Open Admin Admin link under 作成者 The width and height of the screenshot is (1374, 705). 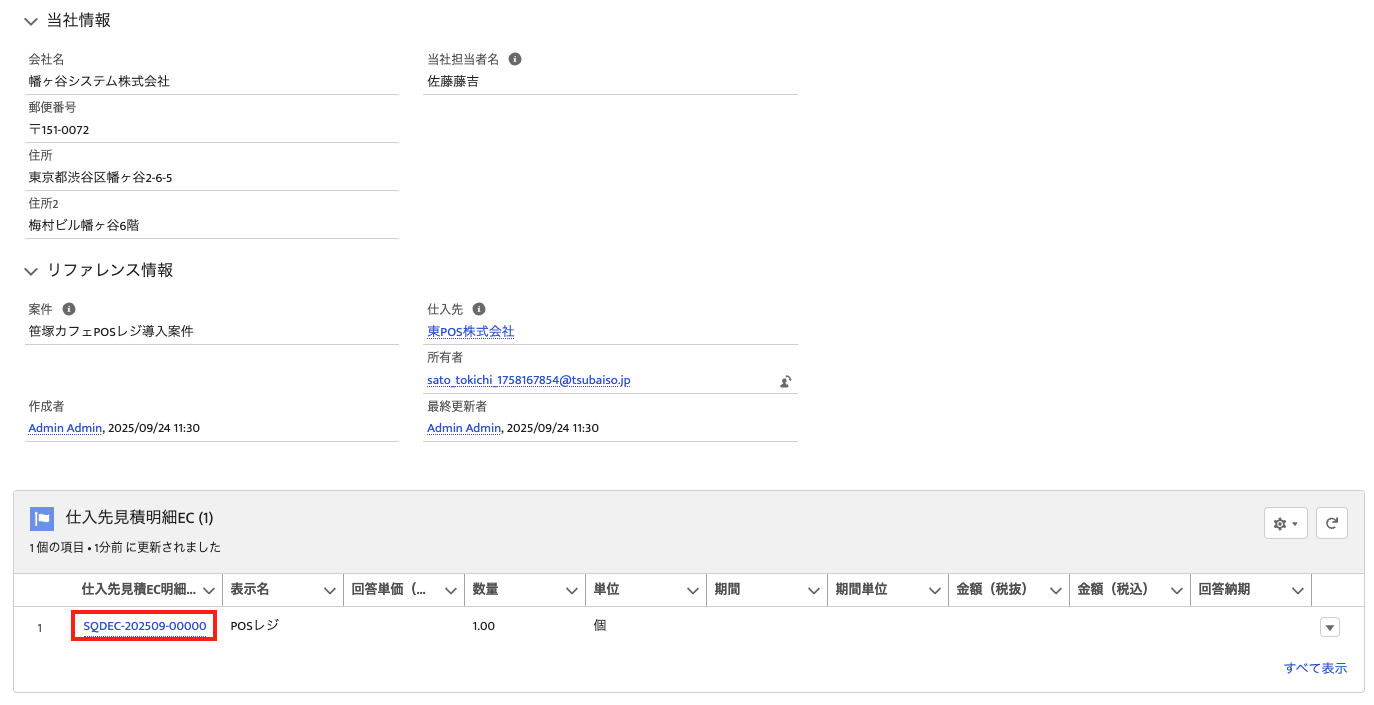[x=65, y=428]
